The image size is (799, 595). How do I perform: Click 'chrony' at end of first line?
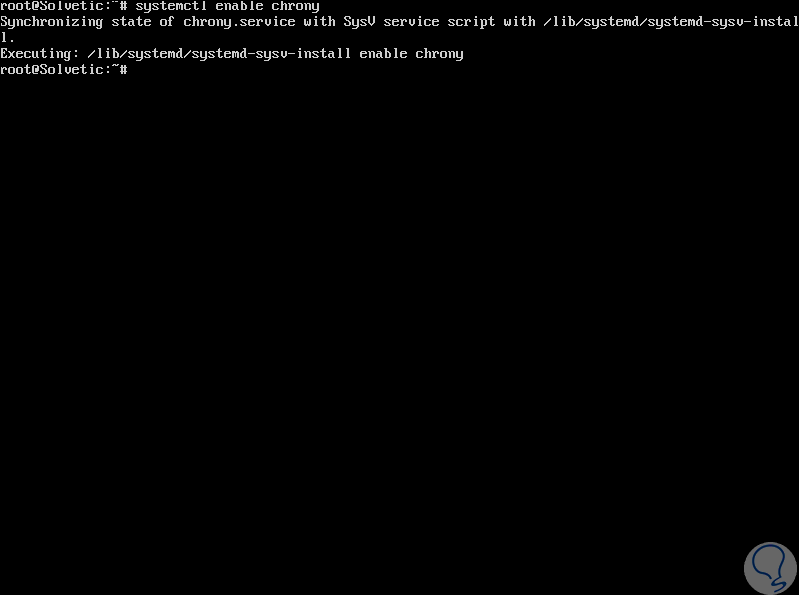(x=296, y=6)
